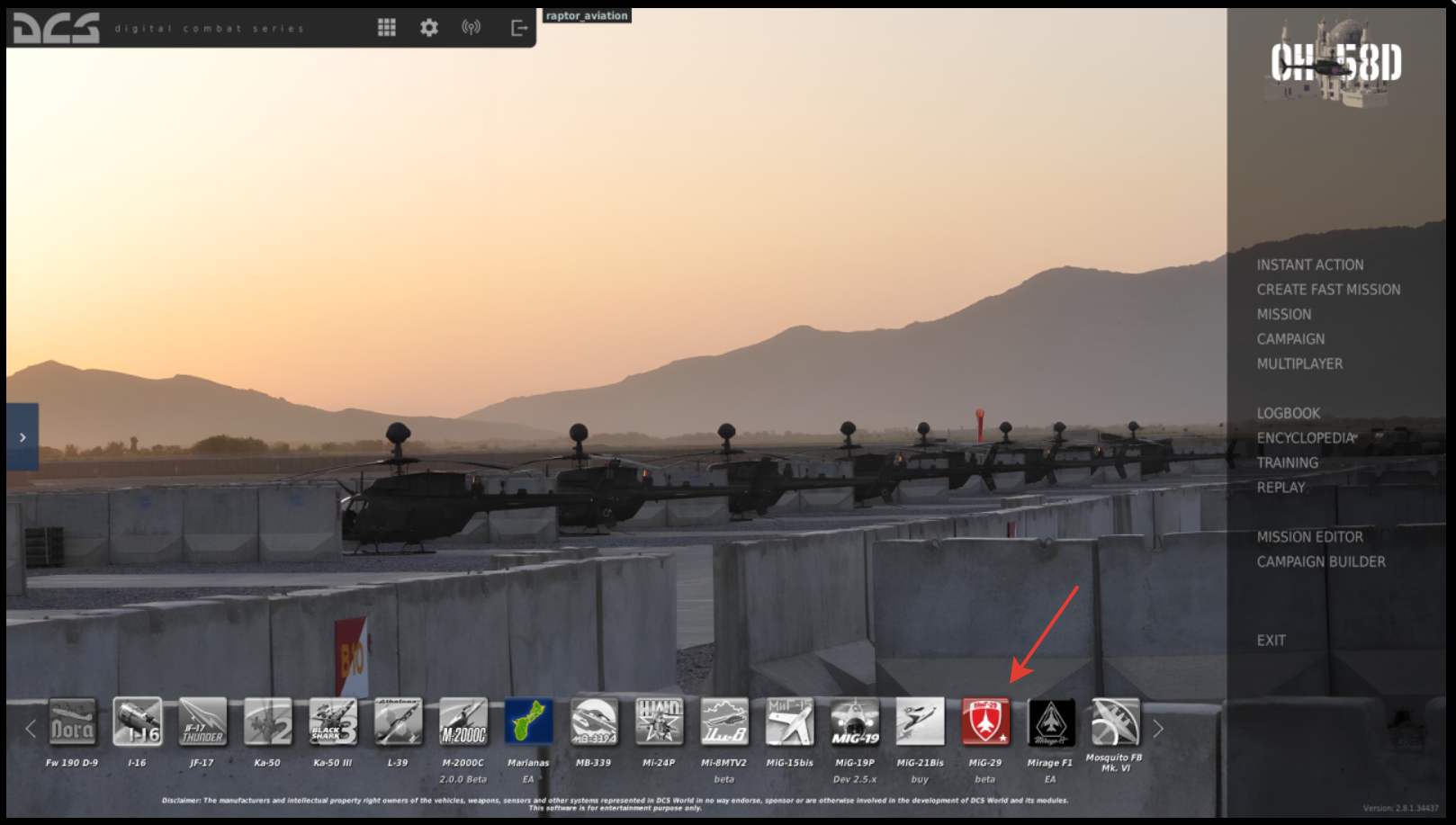Select the Mosquito FB Mk. VI module icon
Viewport: 1456px width, 825px height.
(1116, 722)
